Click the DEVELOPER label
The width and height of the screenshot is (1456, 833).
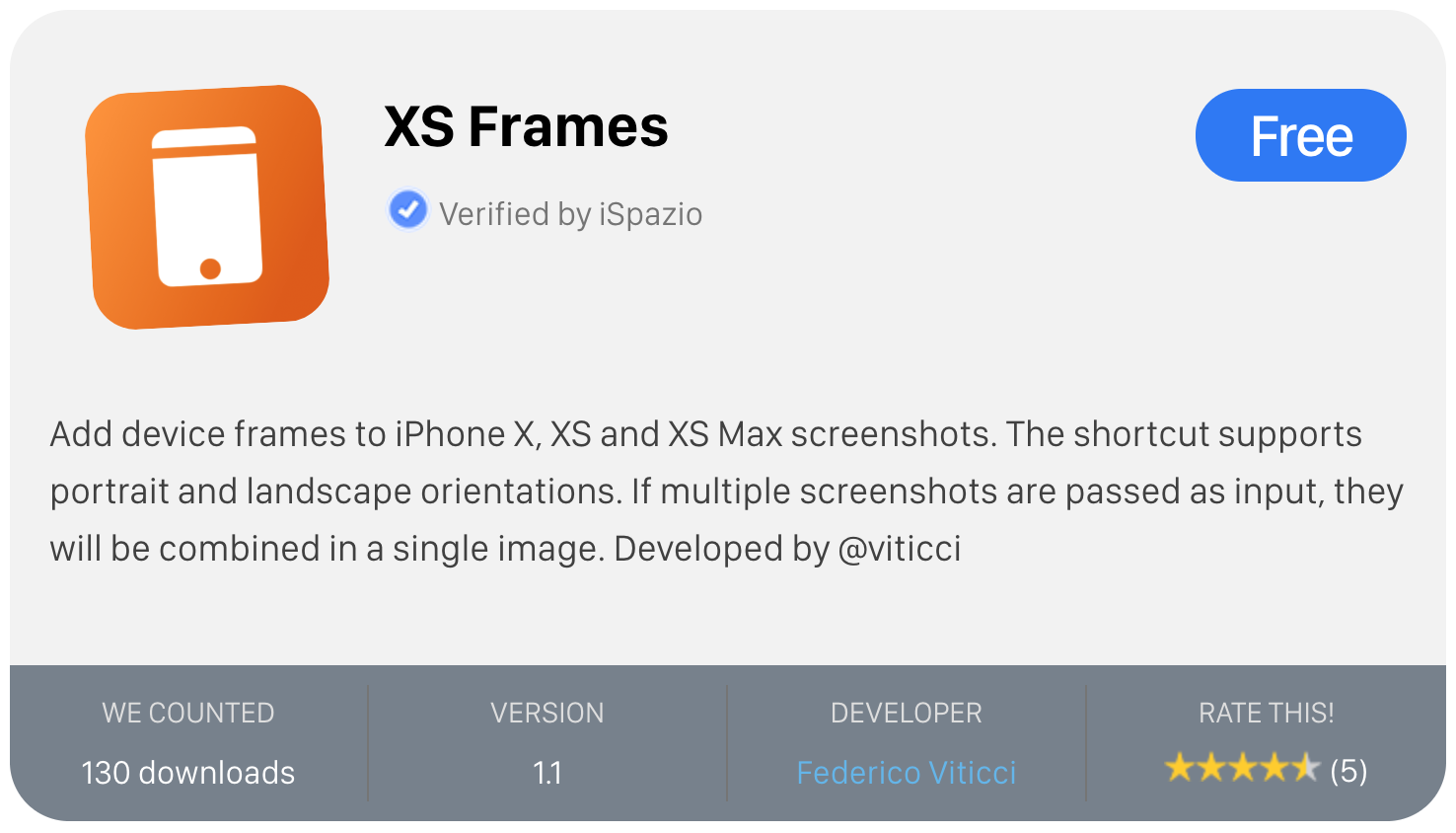coord(906,713)
